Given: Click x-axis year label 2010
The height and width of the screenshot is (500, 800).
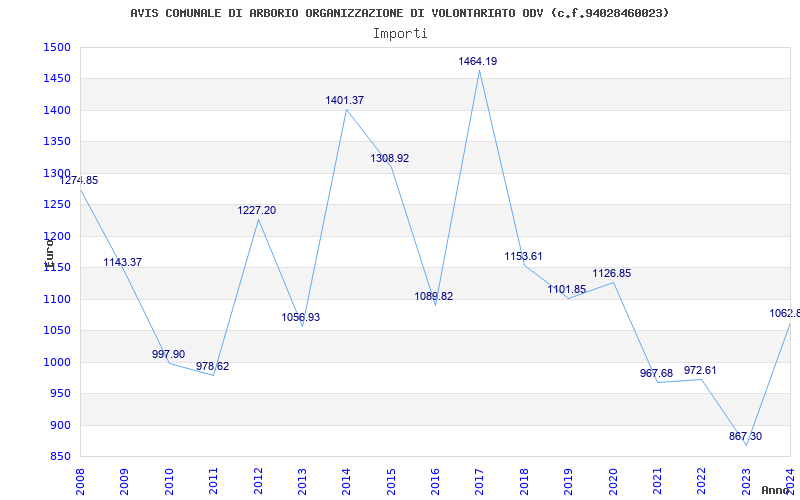Looking at the screenshot, I should click(169, 482).
